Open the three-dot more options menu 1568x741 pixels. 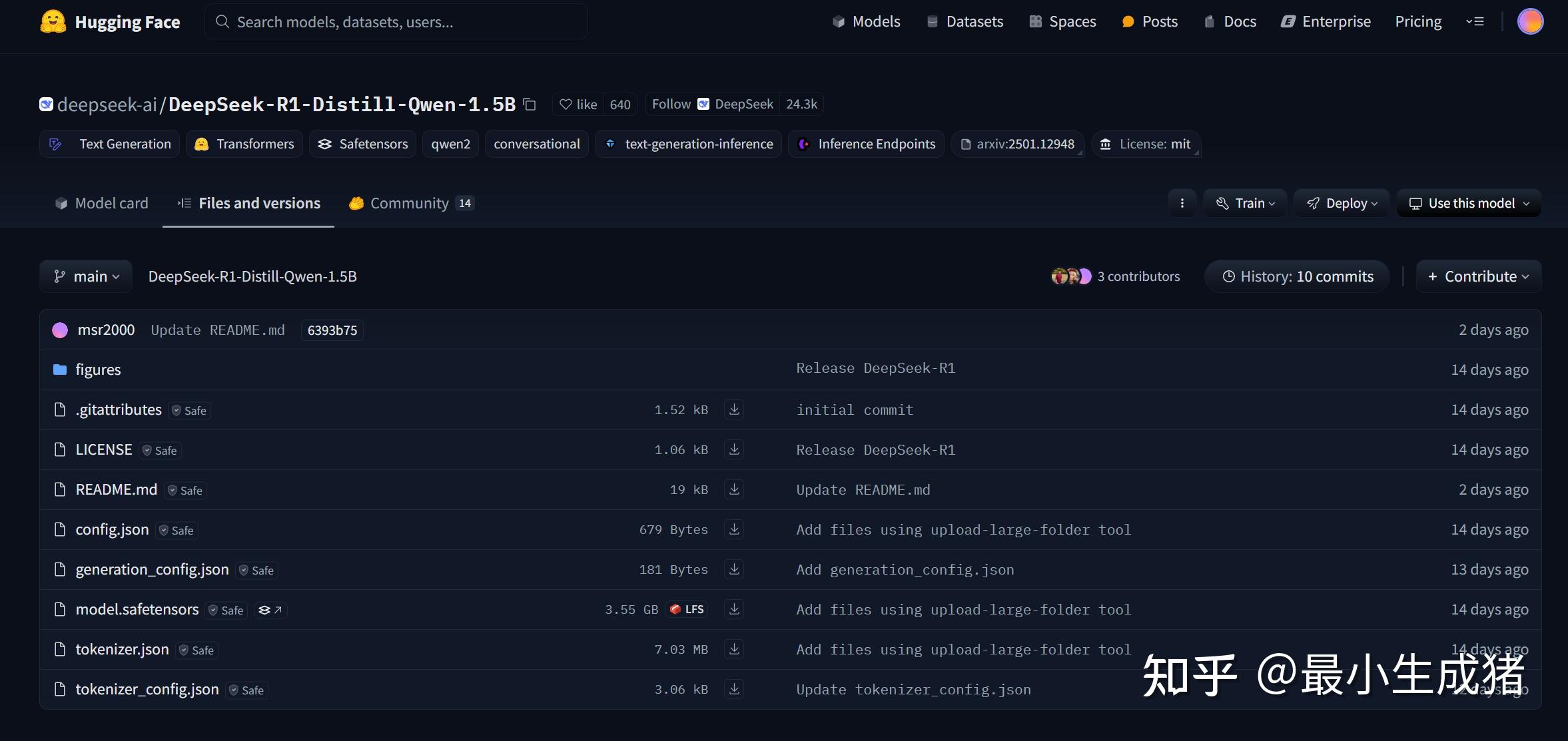pyautogui.click(x=1182, y=203)
